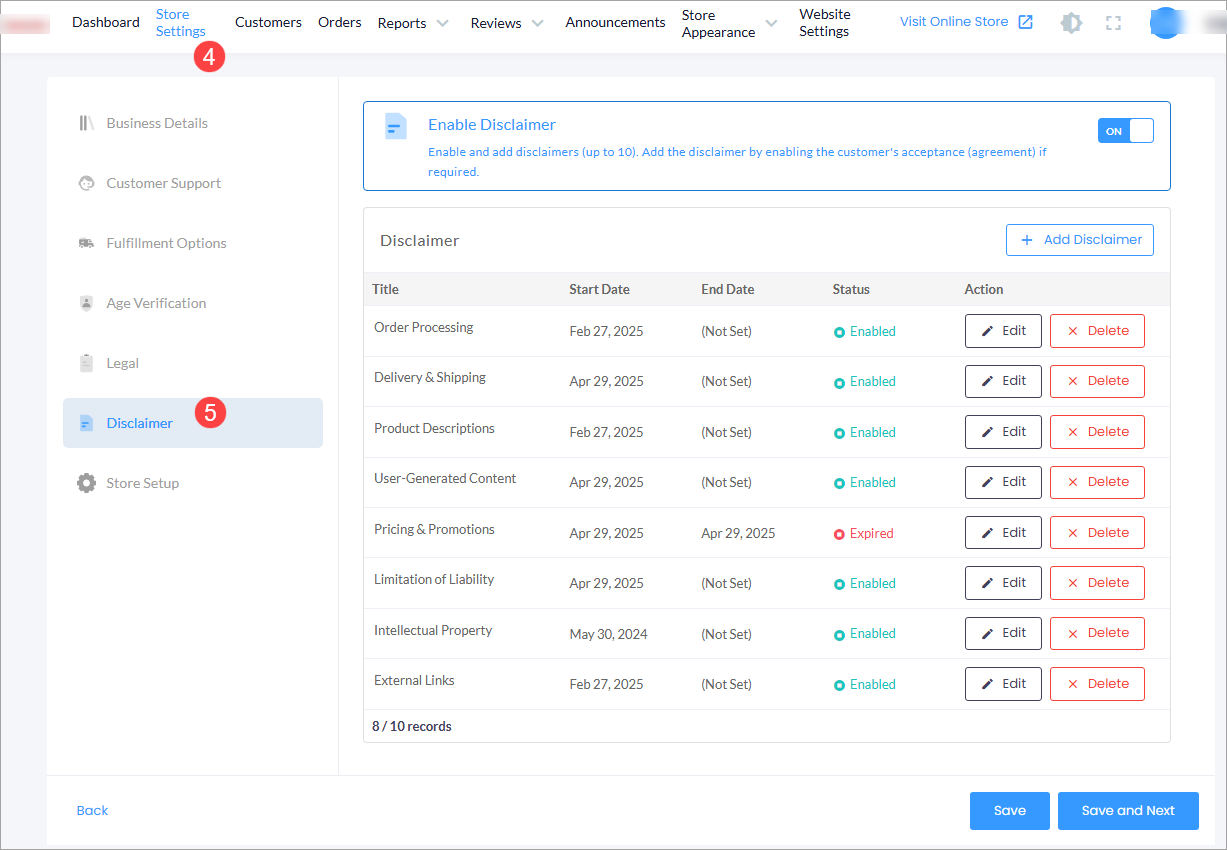Select Customer Support in the sidebar

pos(193,183)
